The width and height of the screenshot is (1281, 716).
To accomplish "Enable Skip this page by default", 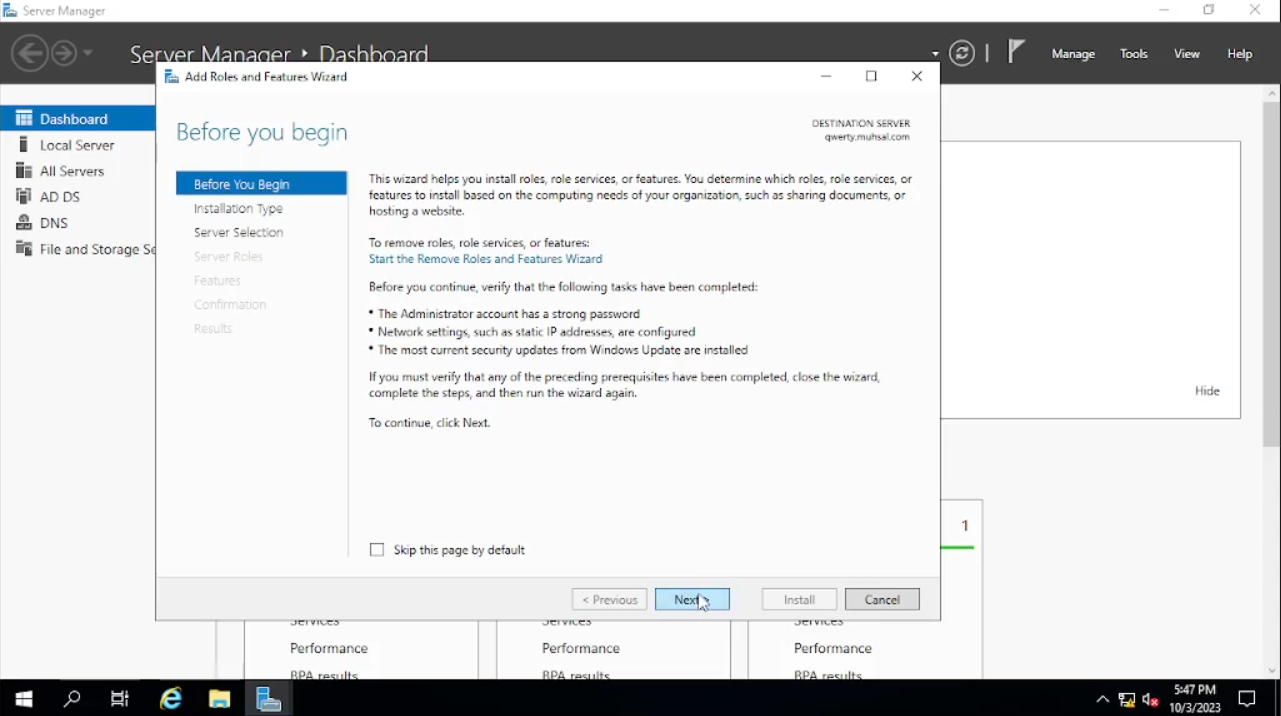I will pyautogui.click(x=377, y=550).
